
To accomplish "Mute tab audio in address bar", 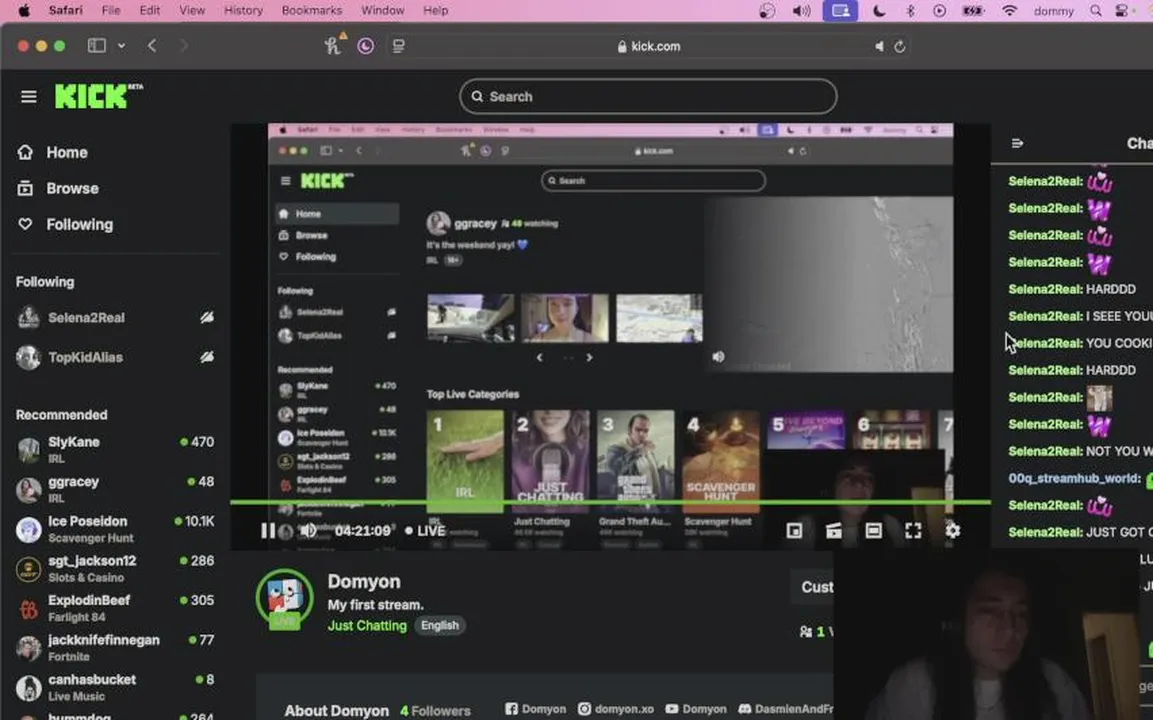I will pos(879,46).
